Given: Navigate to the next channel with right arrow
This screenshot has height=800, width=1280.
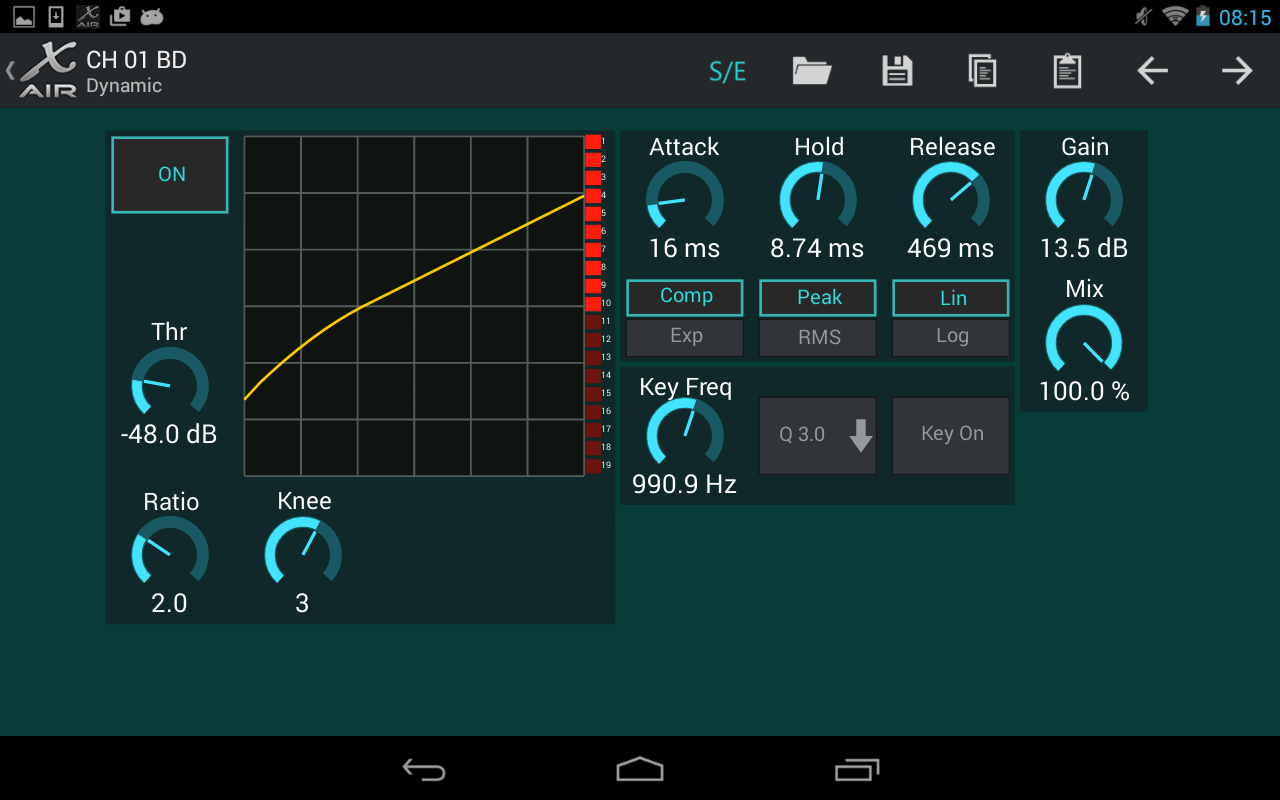Looking at the screenshot, I should point(1236,71).
